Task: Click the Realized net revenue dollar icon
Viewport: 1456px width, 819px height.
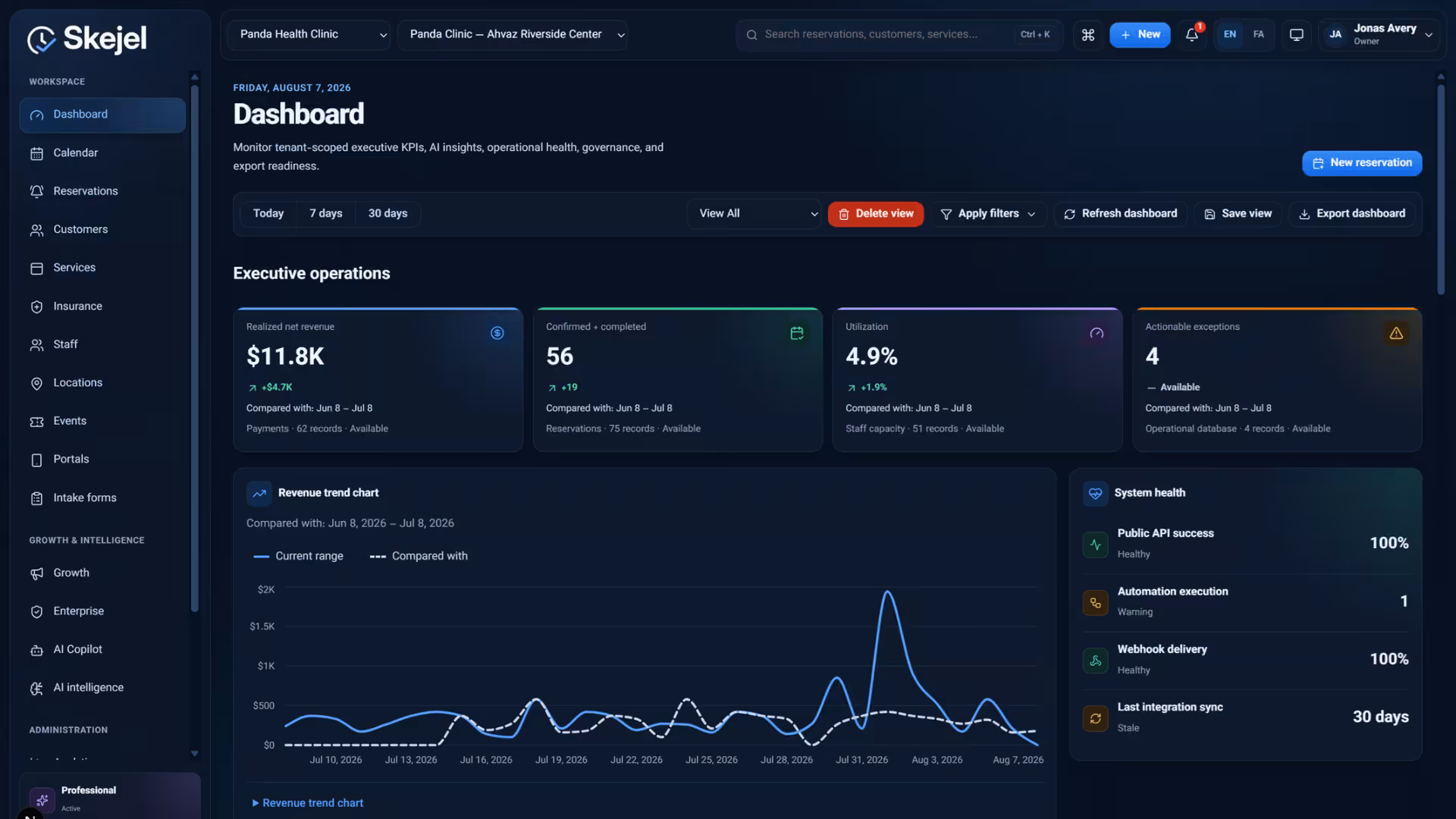Action: pos(497,333)
